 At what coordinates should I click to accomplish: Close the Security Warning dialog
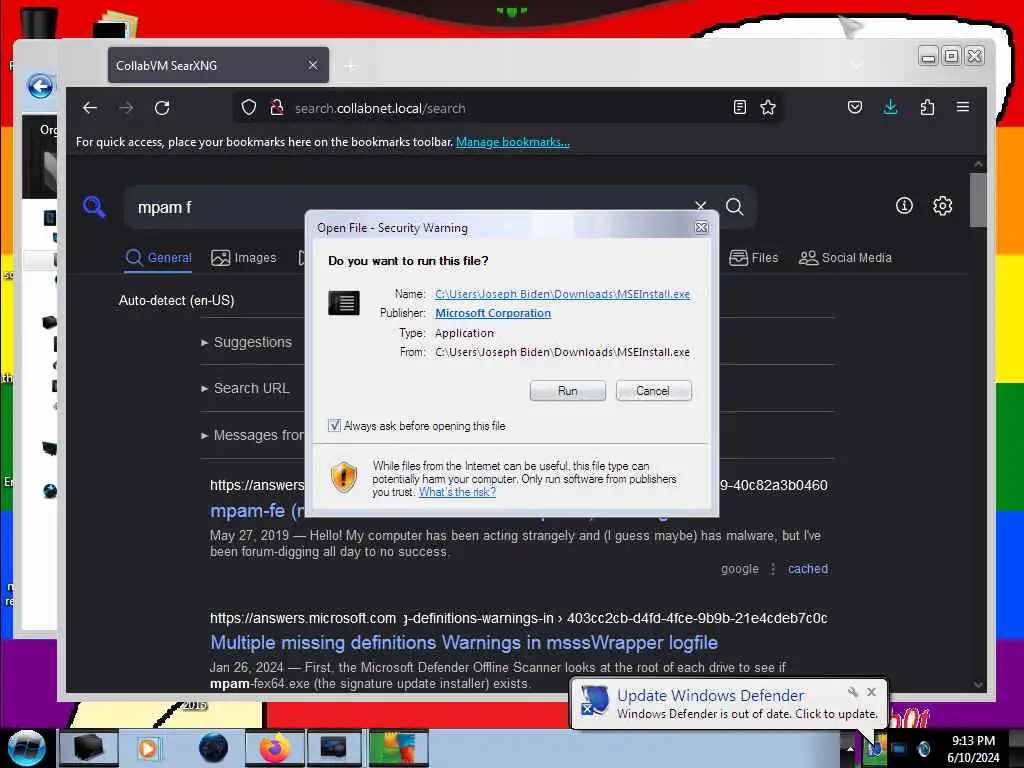coord(701,227)
